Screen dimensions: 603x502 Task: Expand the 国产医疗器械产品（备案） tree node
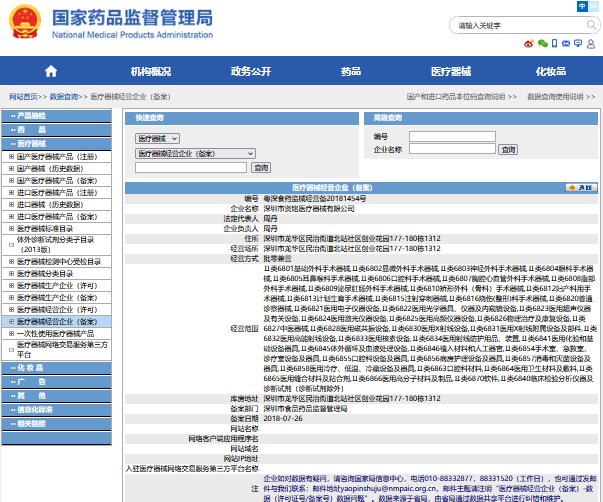click(11, 180)
